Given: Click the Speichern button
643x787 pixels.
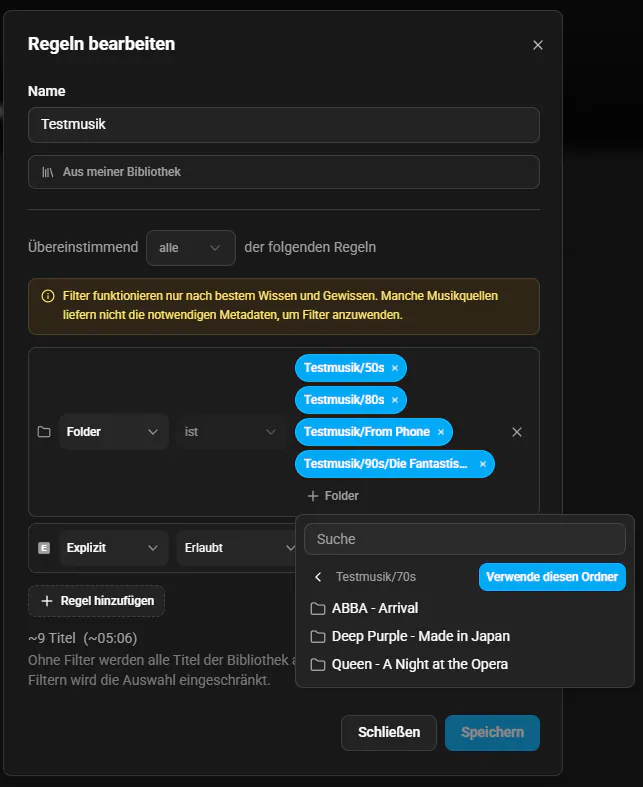Looking at the screenshot, I should pos(492,733).
